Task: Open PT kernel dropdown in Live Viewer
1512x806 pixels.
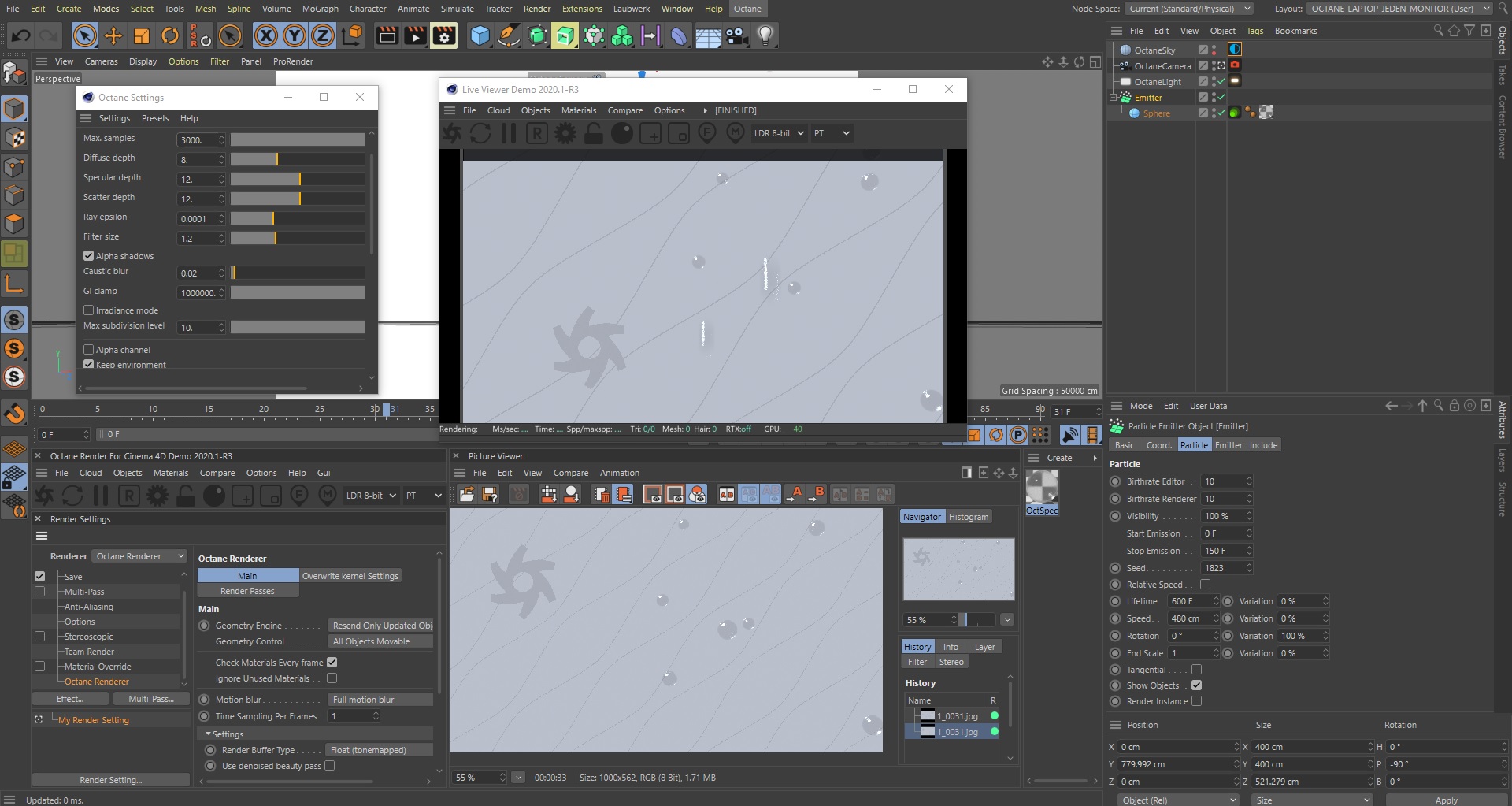Action: 832,133
